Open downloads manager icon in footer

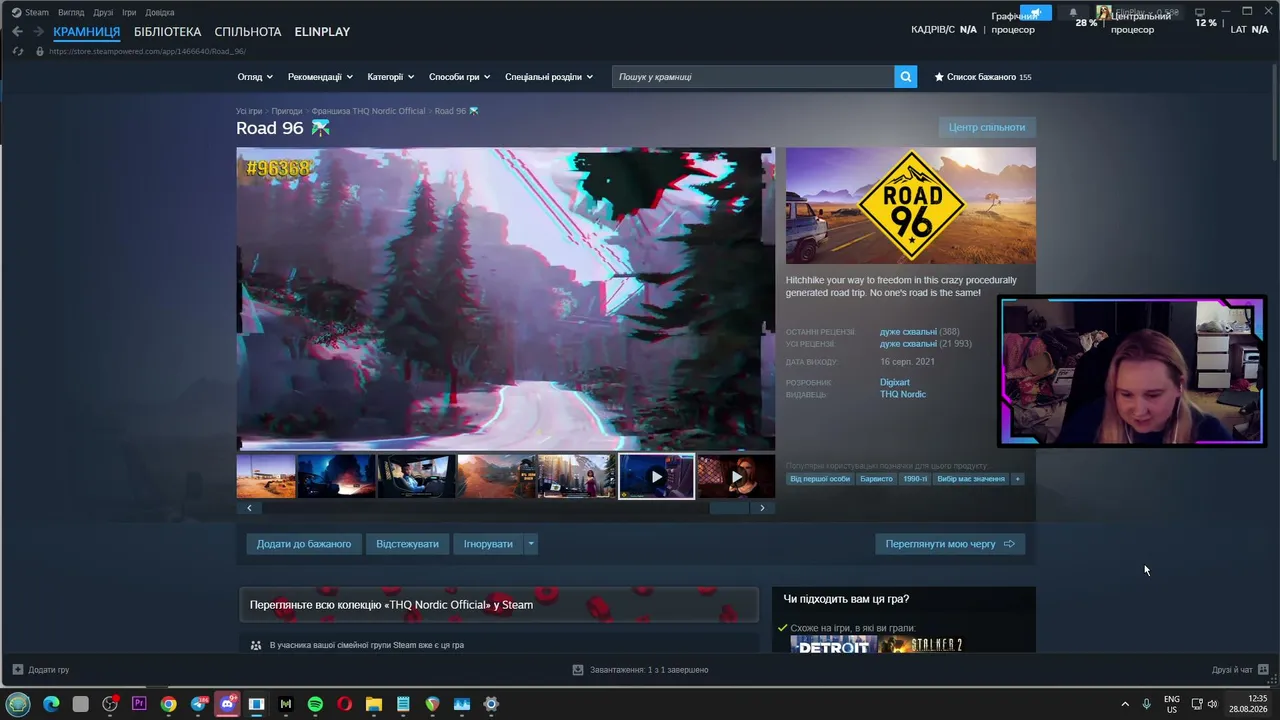(x=577, y=669)
